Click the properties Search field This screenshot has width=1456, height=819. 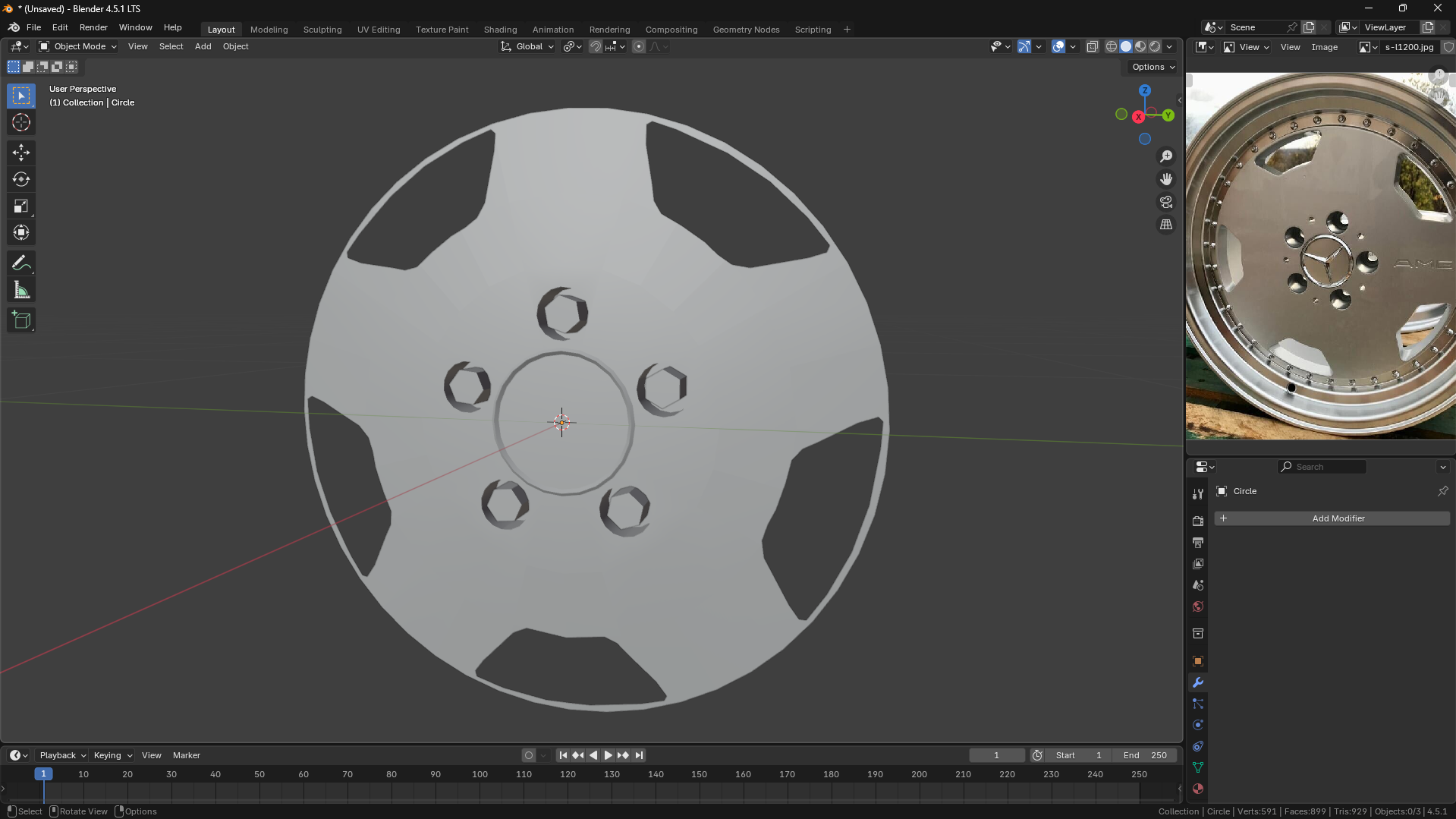click(x=1322, y=467)
